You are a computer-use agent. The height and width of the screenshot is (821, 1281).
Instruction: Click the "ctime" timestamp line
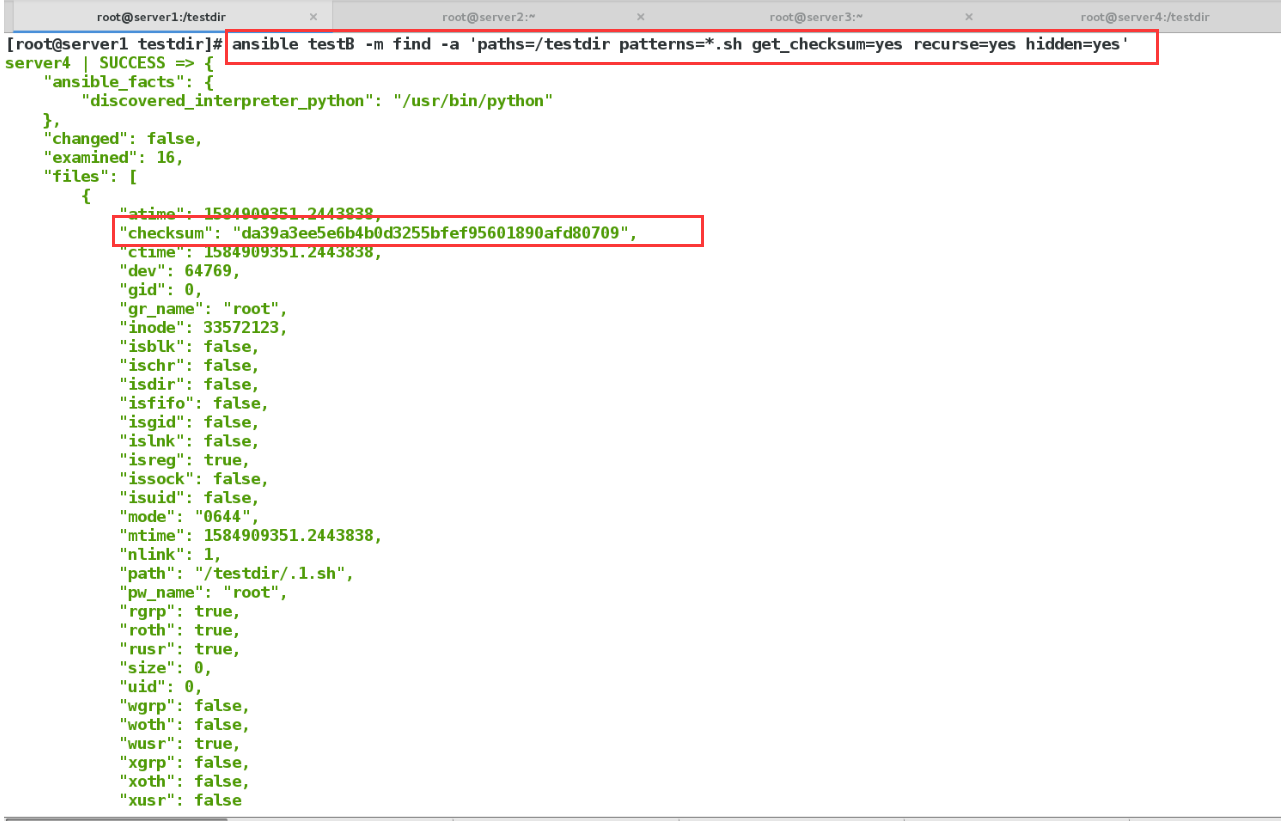click(x=250, y=252)
